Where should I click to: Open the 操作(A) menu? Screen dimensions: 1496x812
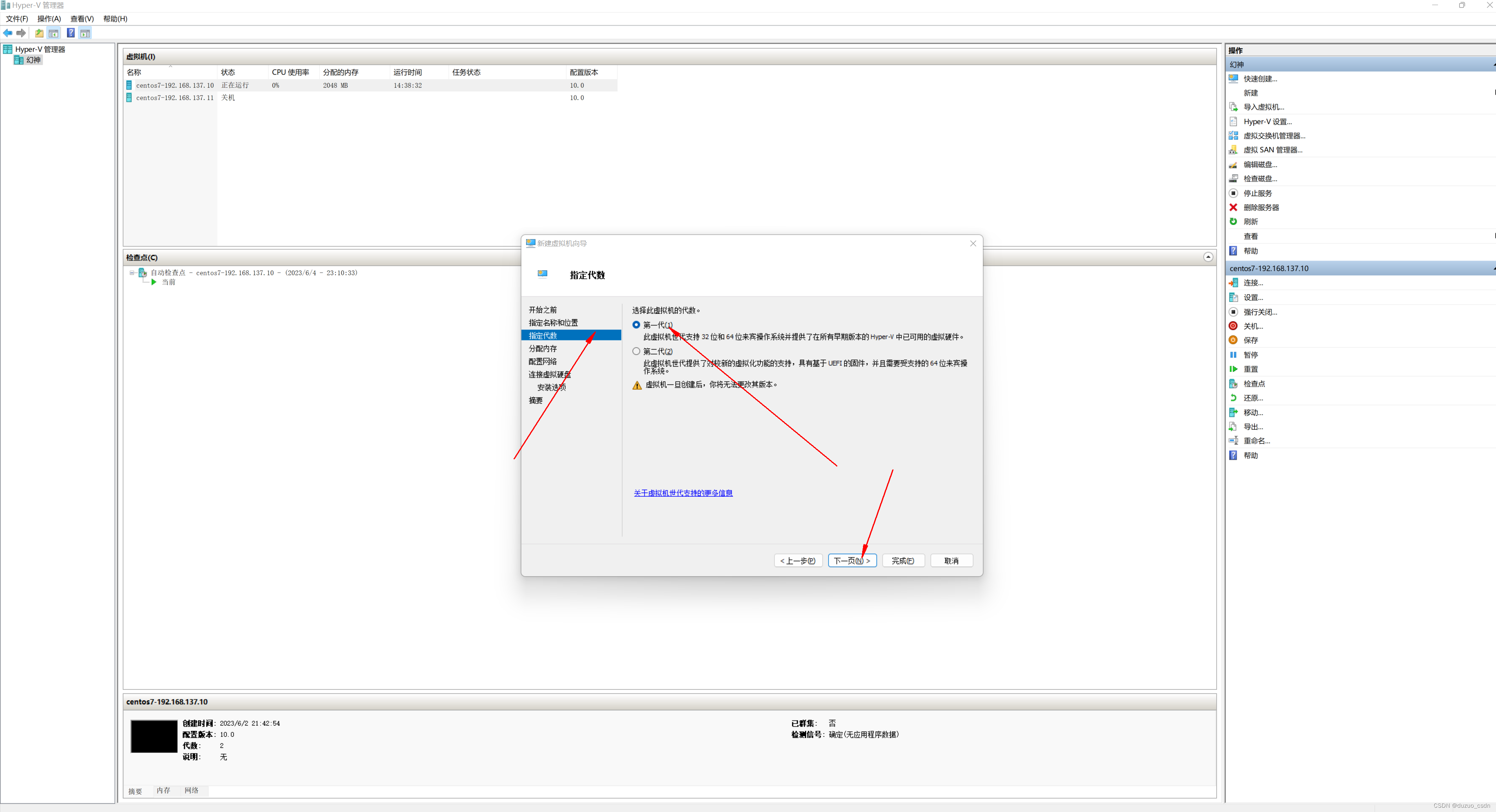pos(49,18)
